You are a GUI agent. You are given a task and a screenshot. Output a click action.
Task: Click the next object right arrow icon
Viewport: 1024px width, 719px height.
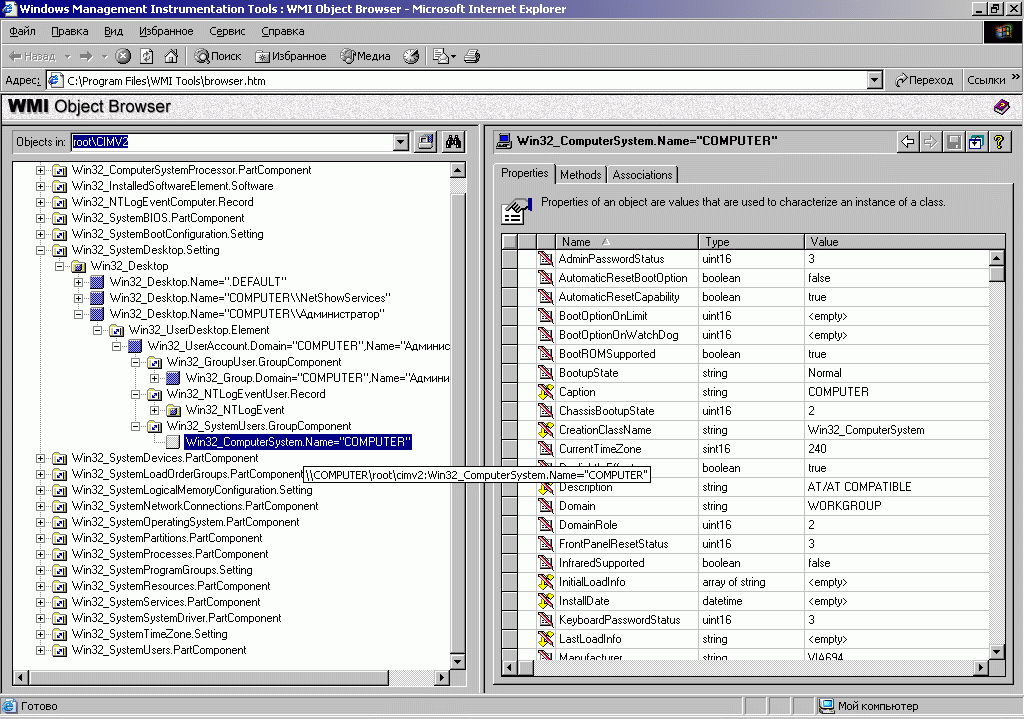931,142
